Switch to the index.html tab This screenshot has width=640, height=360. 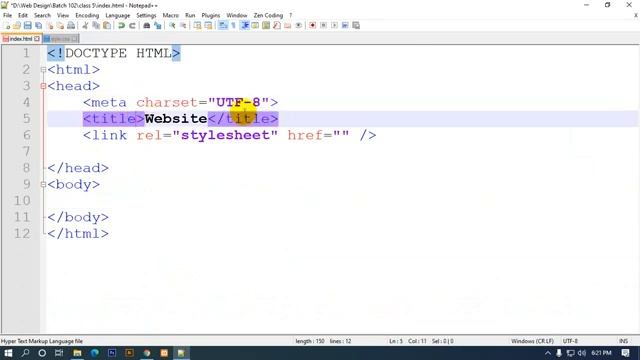(20, 39)
